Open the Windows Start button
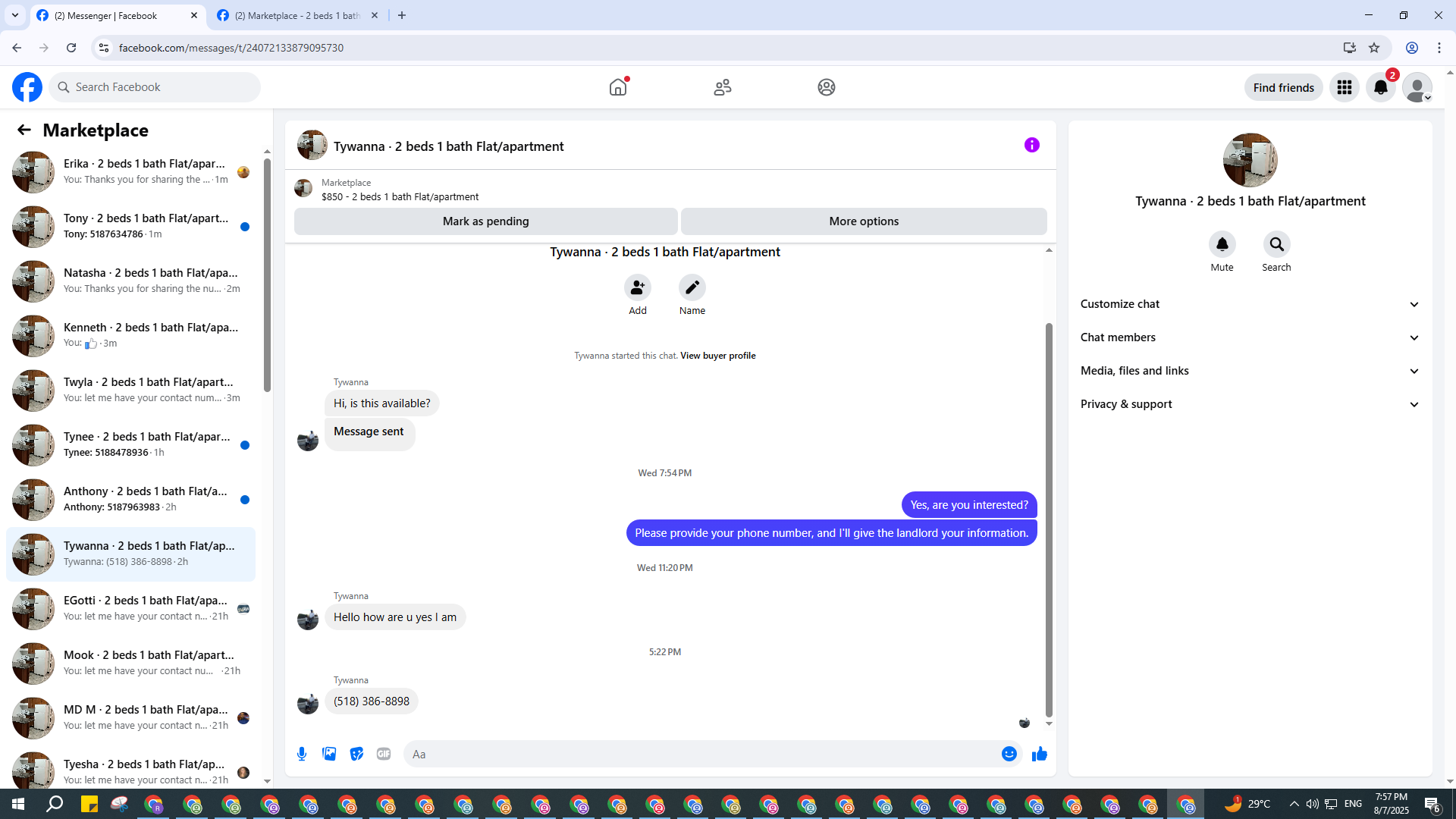Image resolution: width=1456 pixels, height=819 pixels. coord(18,804)
